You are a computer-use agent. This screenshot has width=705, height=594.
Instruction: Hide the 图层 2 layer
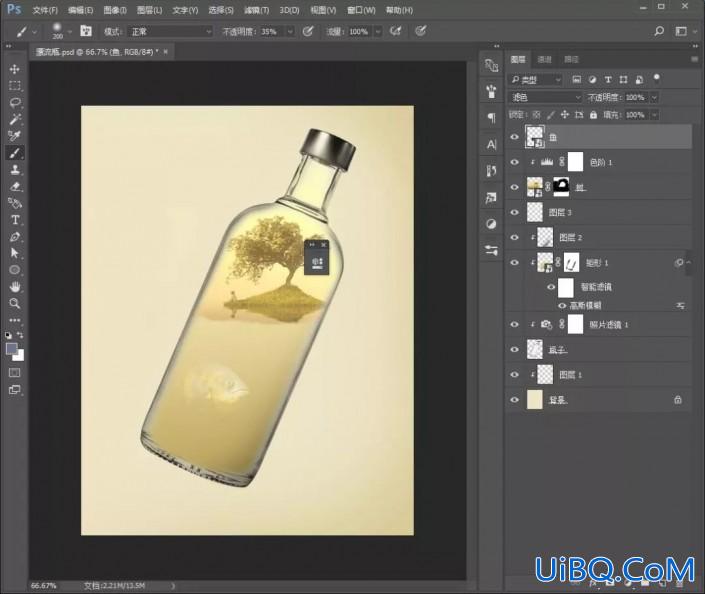pyautogui.click(x=515, y=237)
